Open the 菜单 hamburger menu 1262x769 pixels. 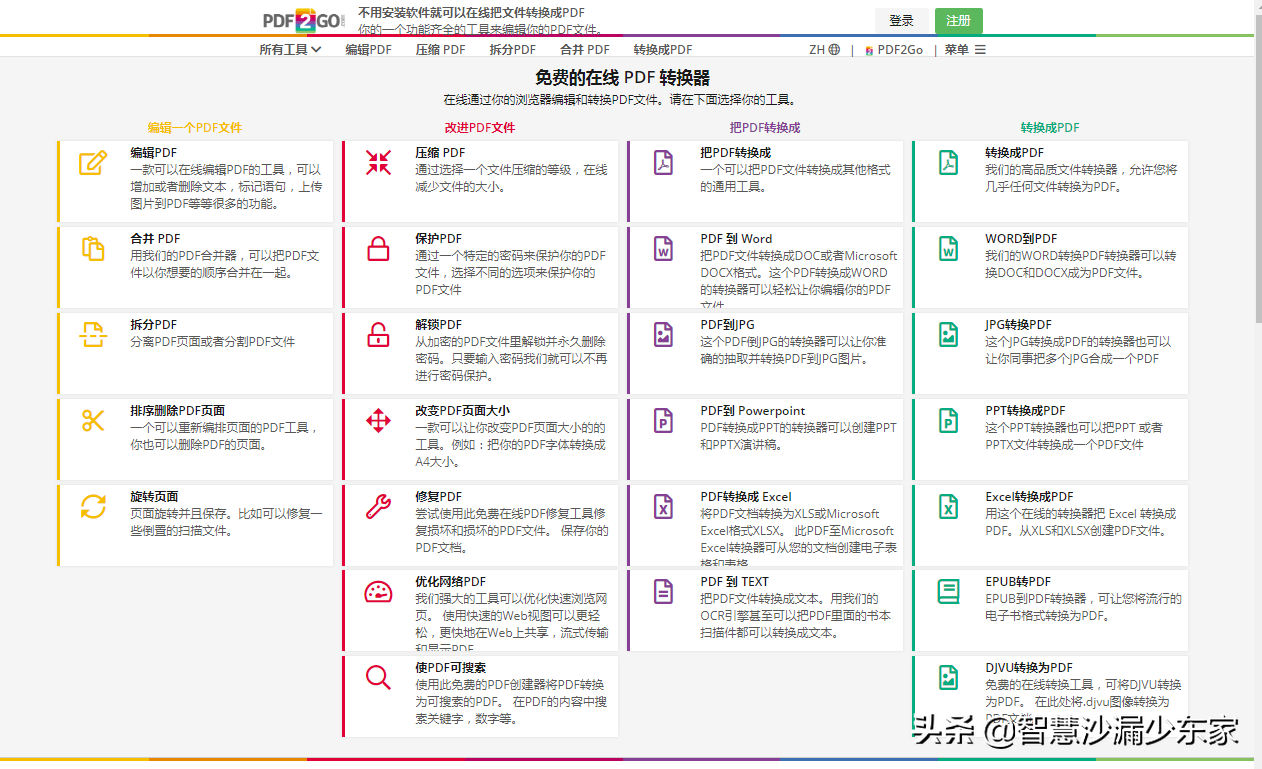(x=965, y=49)
